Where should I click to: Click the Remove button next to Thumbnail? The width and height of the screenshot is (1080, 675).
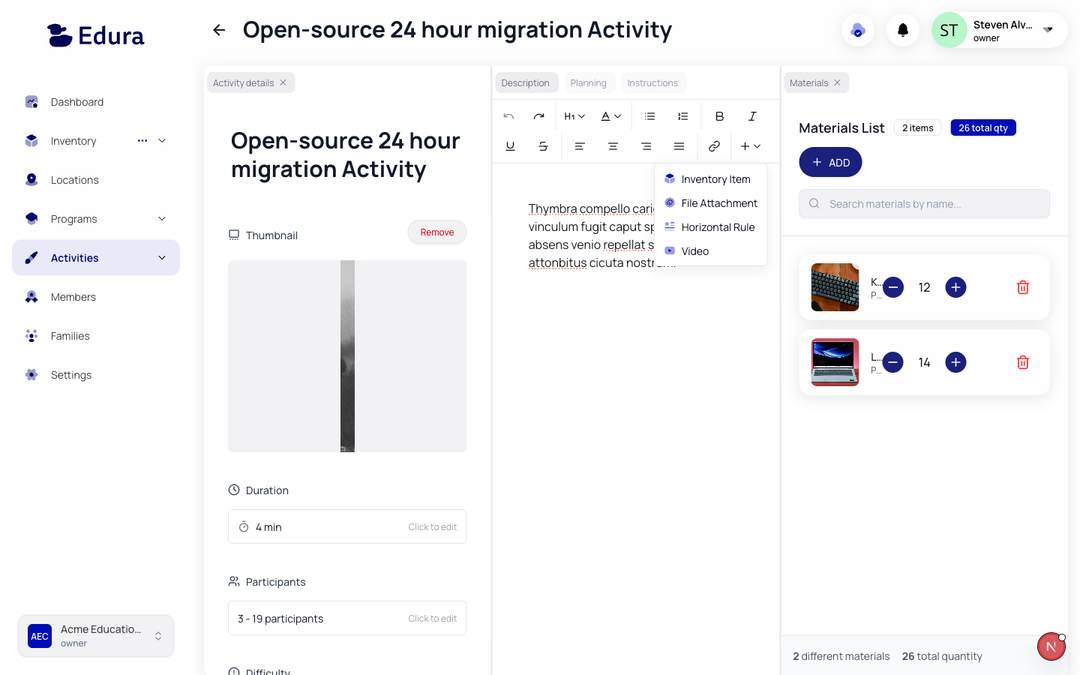click(437, 231)
